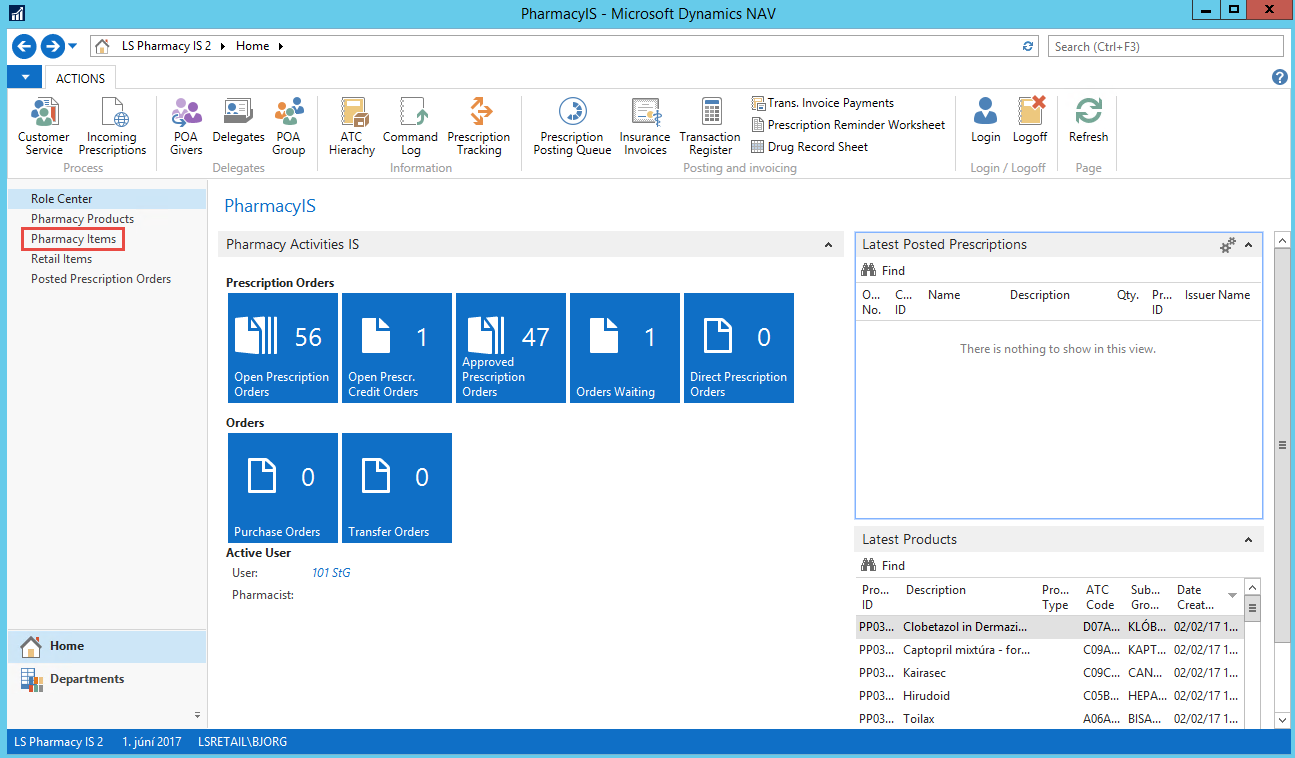The image size is (1295, 758).
Task: Expand the navigation history dropdown
Action: click(x=73, y=46)
